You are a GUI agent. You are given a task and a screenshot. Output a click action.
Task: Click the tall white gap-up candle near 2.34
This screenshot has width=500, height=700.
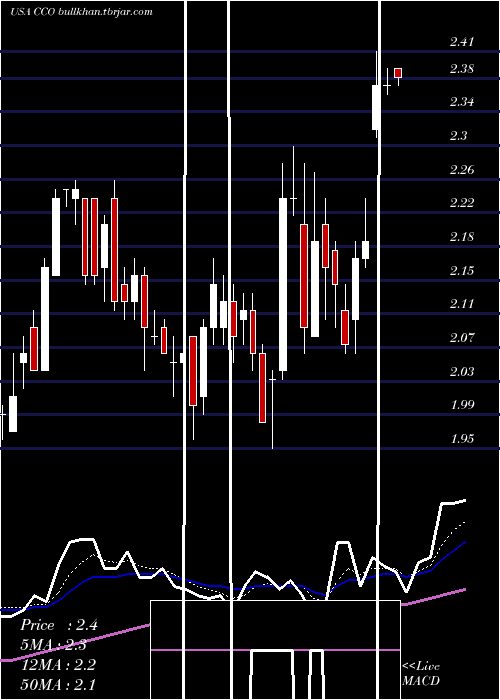[376, 107]
